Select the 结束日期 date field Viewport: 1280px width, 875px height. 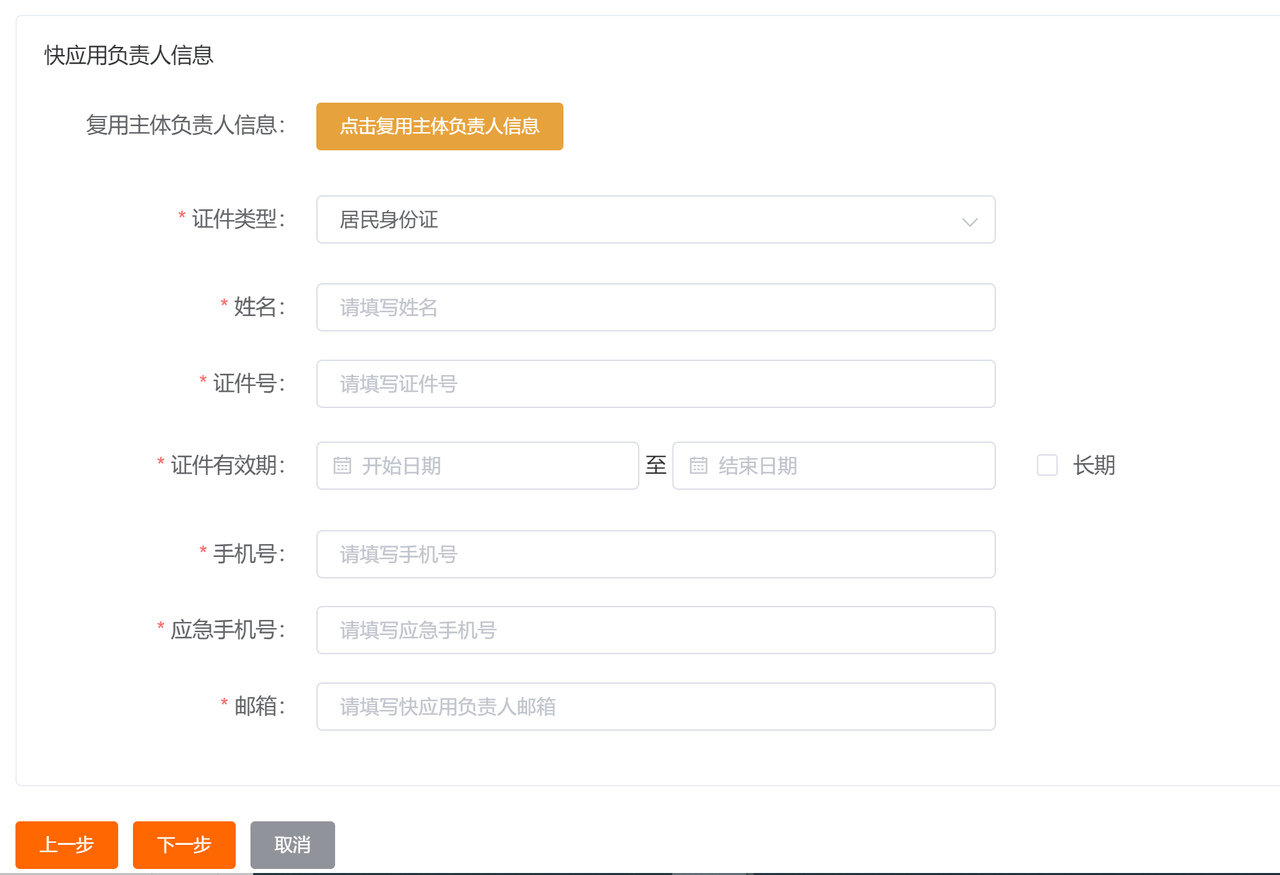834,466
